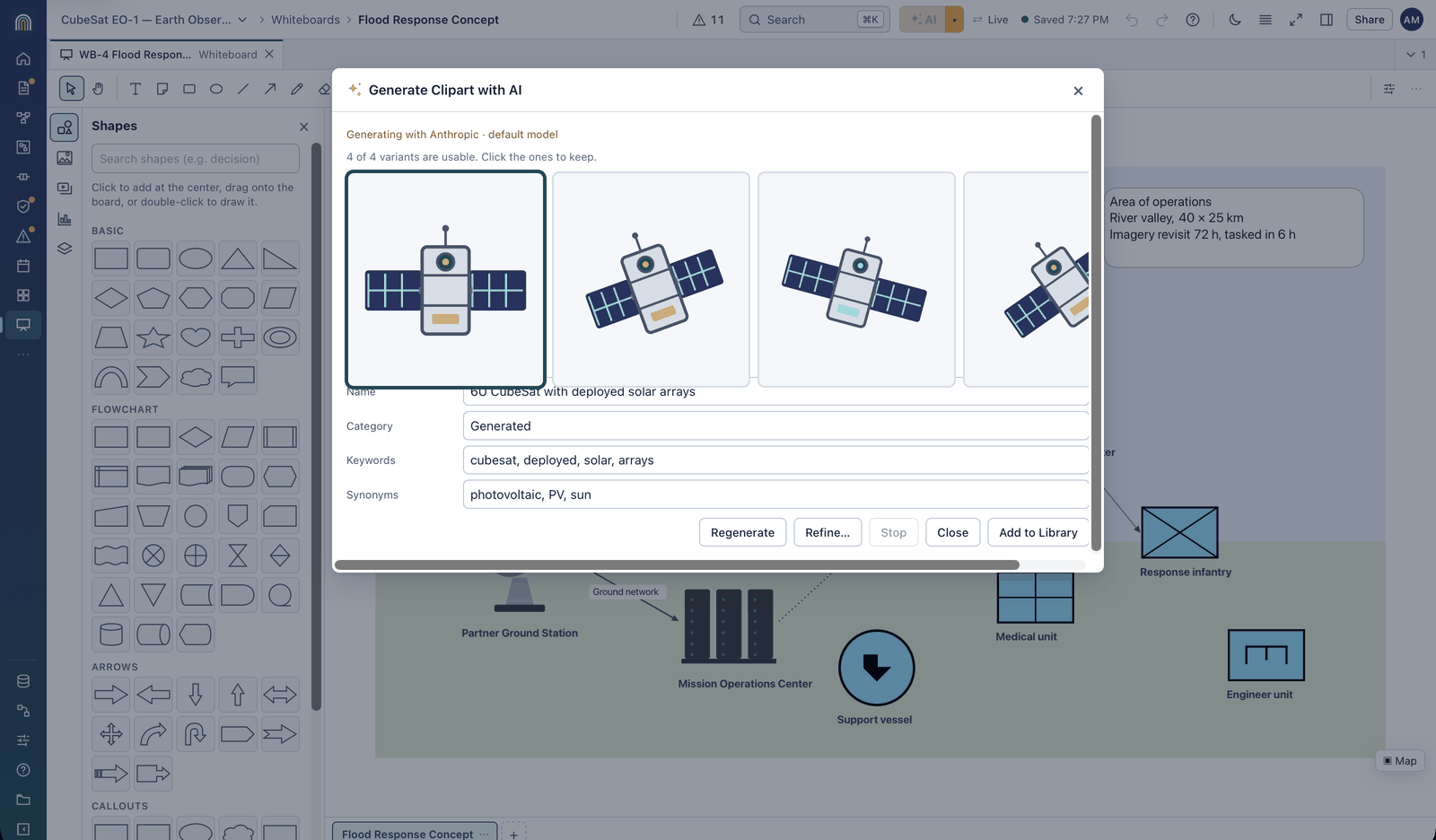Click the dialog vertical scrollbar
Image resolution: width=1436 pixels, height=840 pixels.
(x=1096, y=332)
